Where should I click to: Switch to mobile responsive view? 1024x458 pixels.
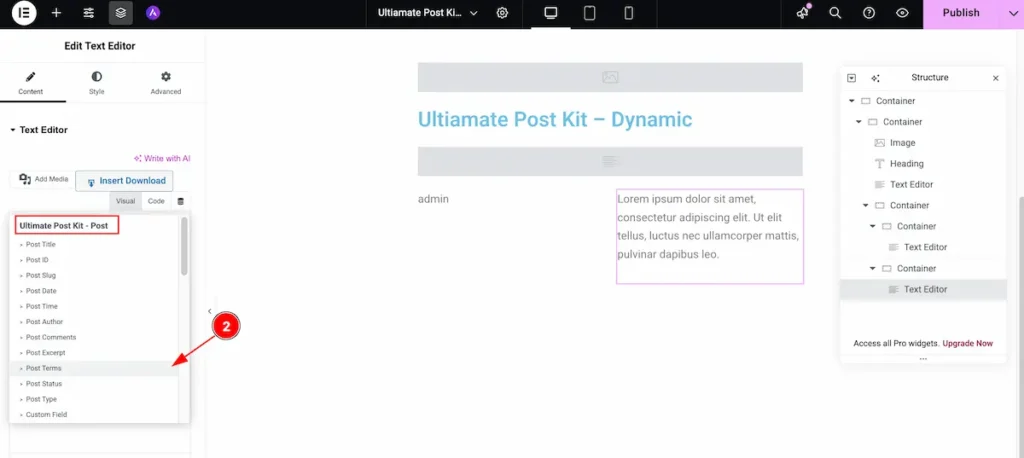point(628,13)
